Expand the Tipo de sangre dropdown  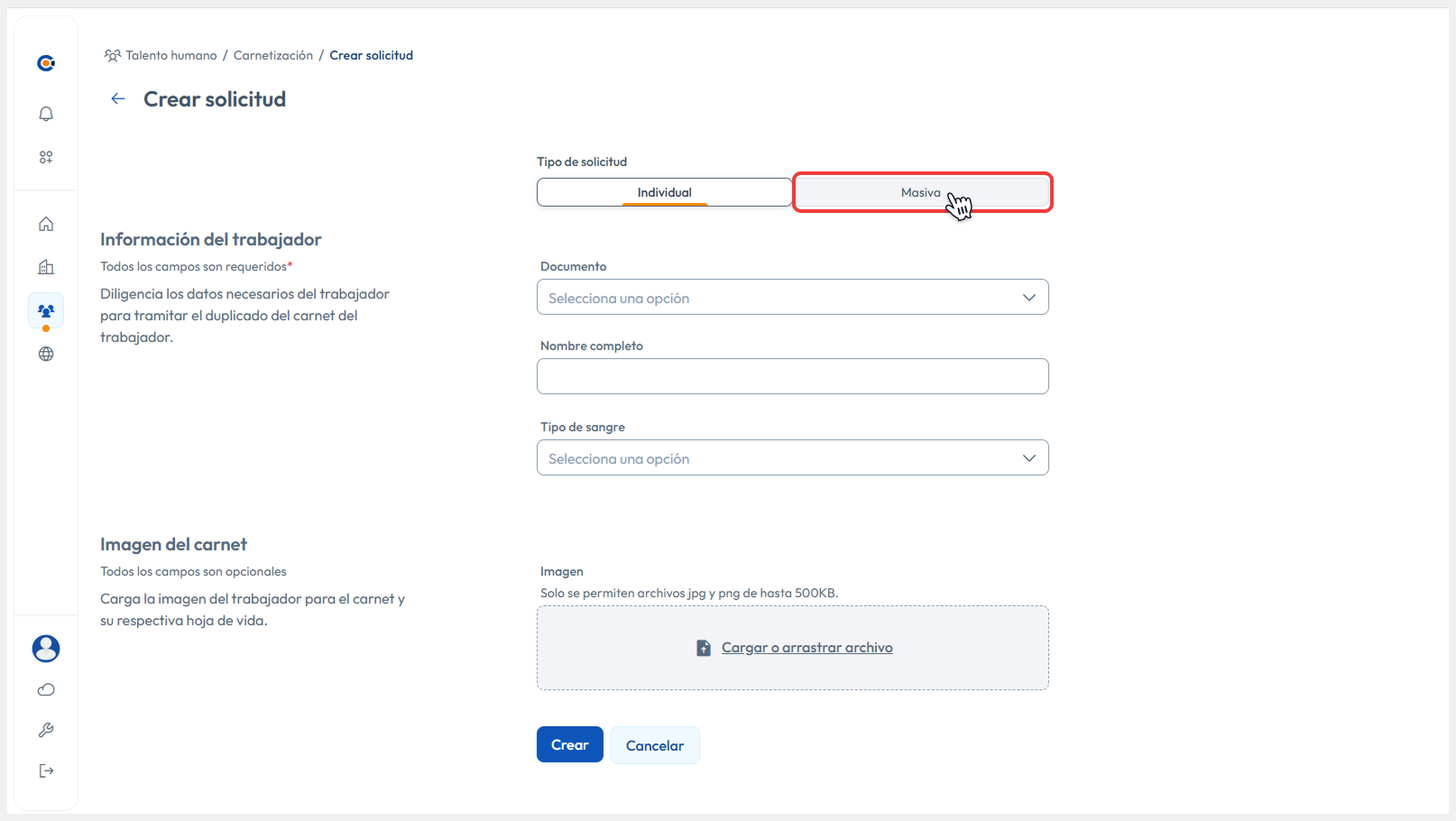(x=792, y=457)
